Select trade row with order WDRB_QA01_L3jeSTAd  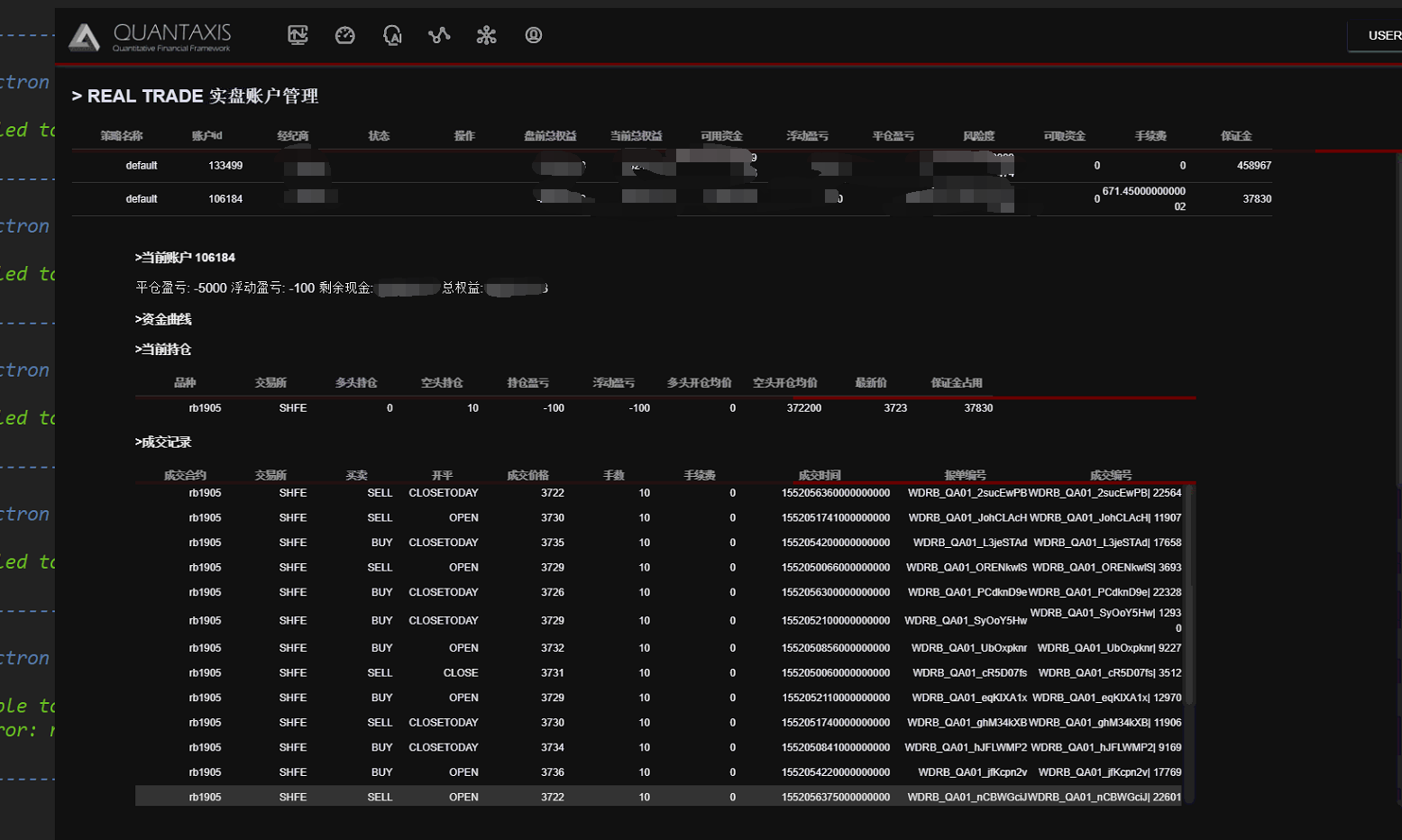click(x=659, y=543)
